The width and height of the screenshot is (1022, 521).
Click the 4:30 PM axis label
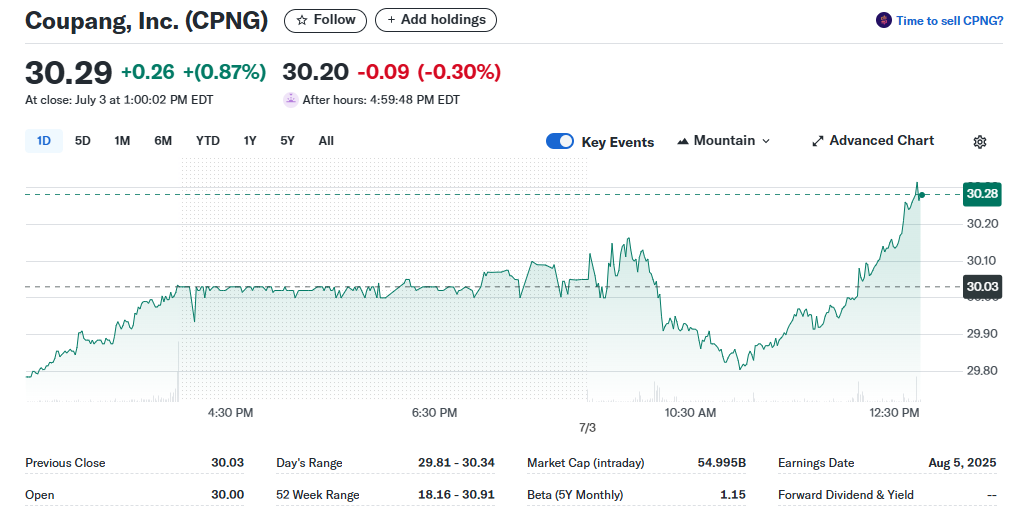coord(231,413)
